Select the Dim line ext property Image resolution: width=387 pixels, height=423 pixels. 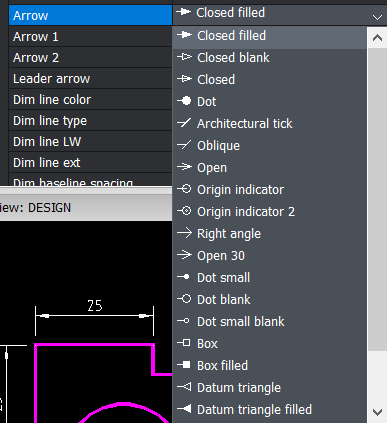click(x=90, y=162)
